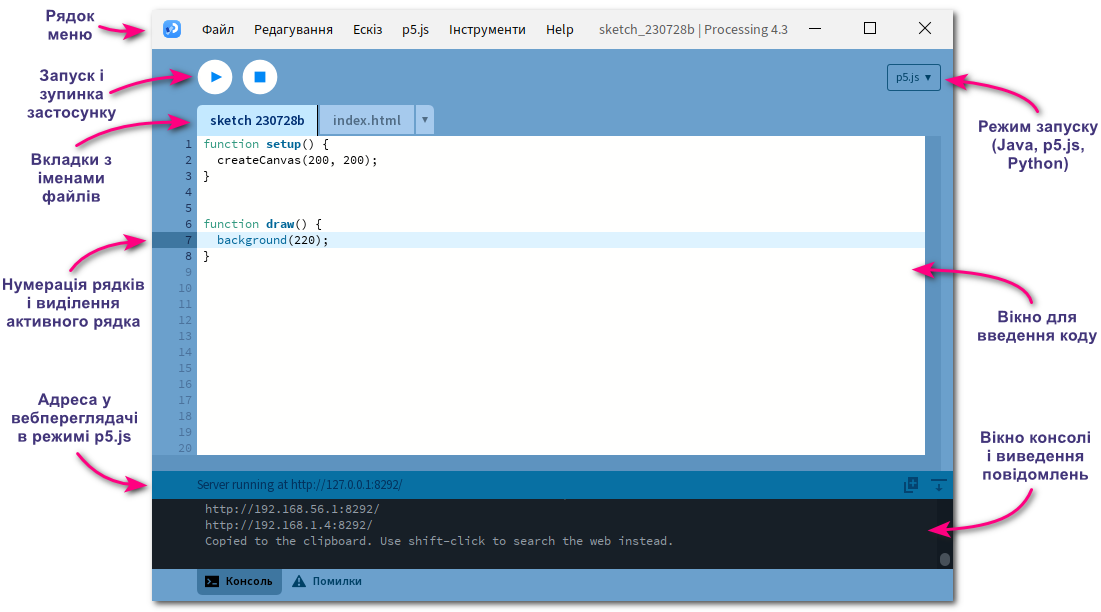1101x612 pixels.
Task: Open the Редагування menu
Action: point(292,29)
